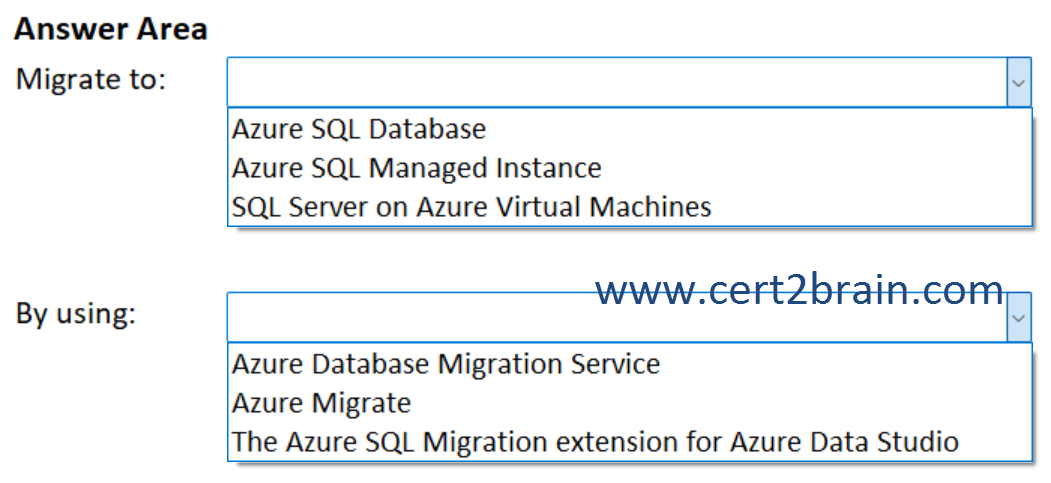Expand the Migrate to dropdown arrow
Viewport: 1051px width, 483px height.
1019,82
